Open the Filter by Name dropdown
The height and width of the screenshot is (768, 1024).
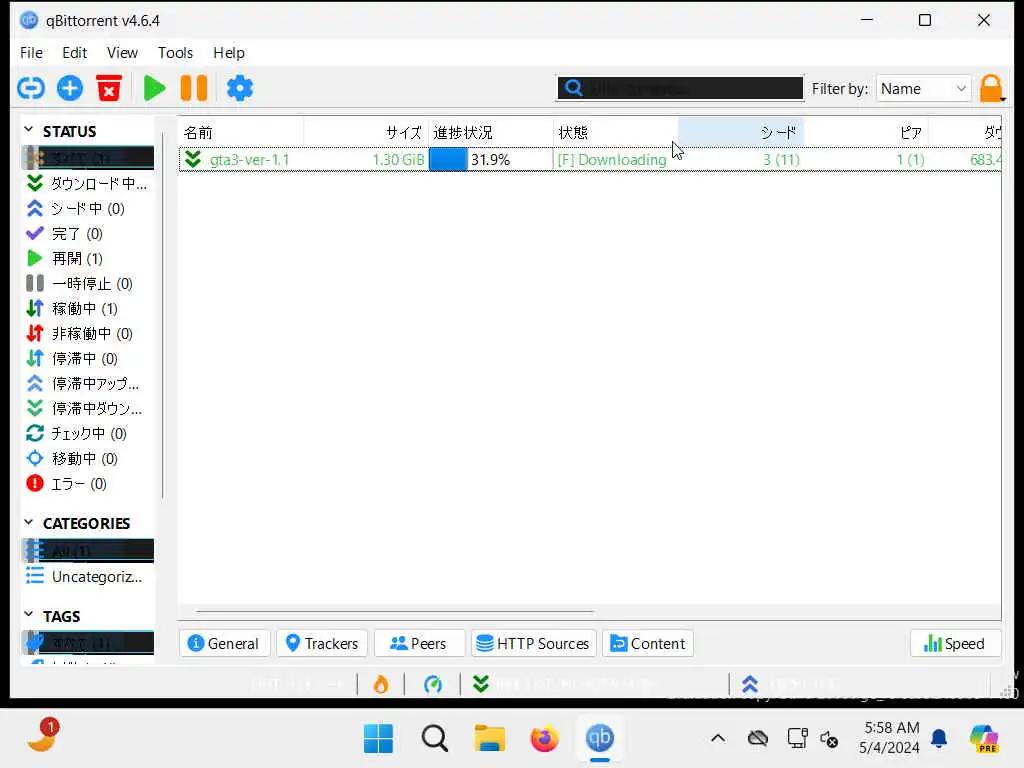click(923, 88)
